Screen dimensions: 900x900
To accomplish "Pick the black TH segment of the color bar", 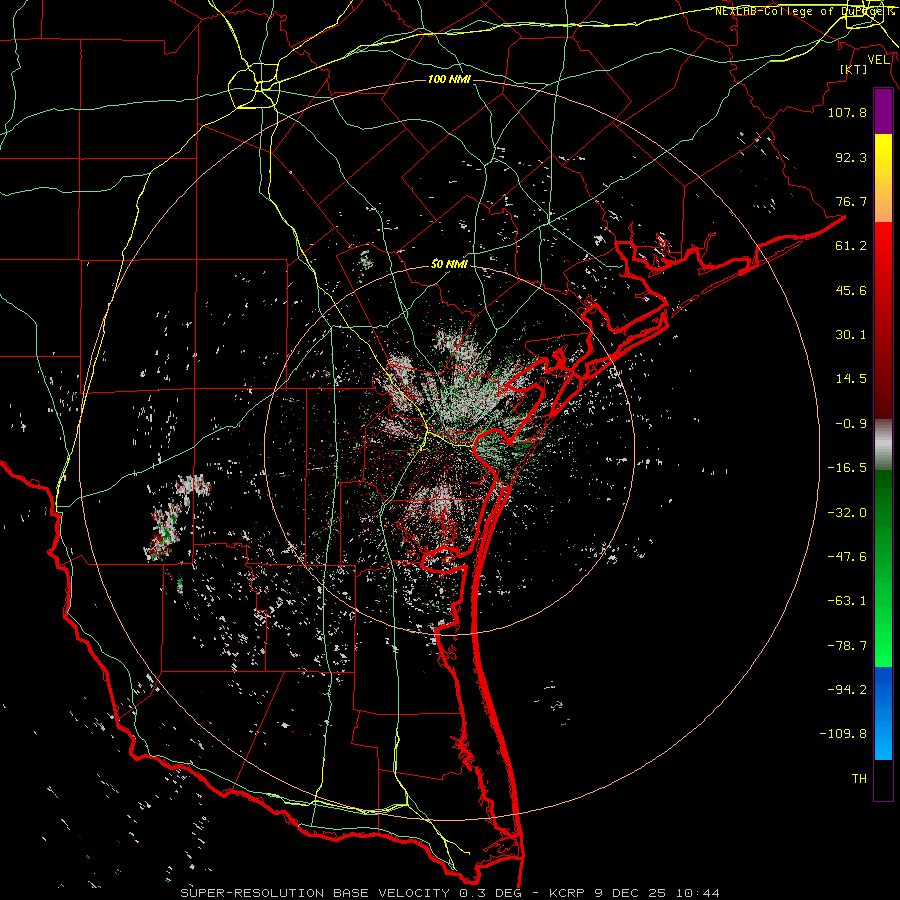I will coord(883,781).
